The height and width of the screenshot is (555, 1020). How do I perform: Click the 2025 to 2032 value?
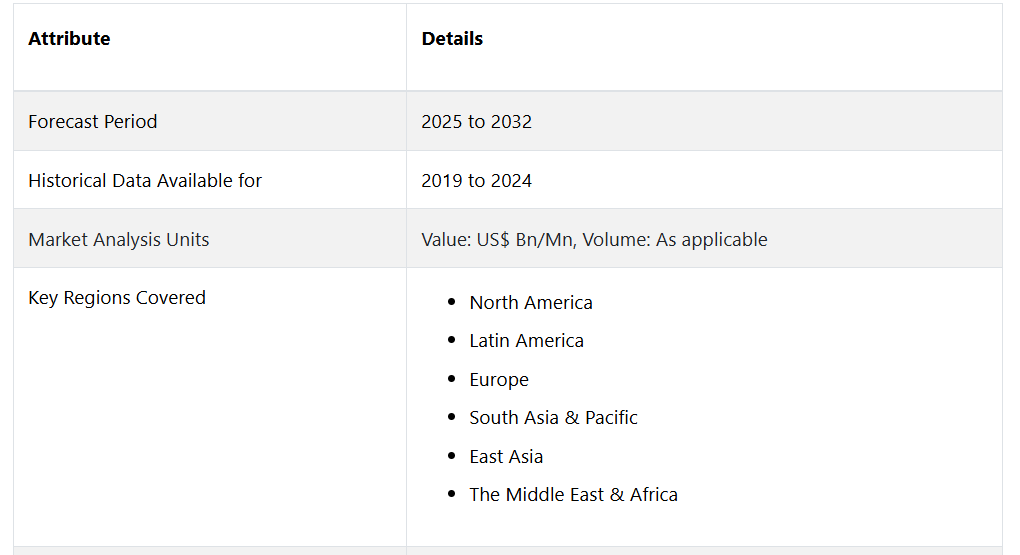tap(476, 122)
